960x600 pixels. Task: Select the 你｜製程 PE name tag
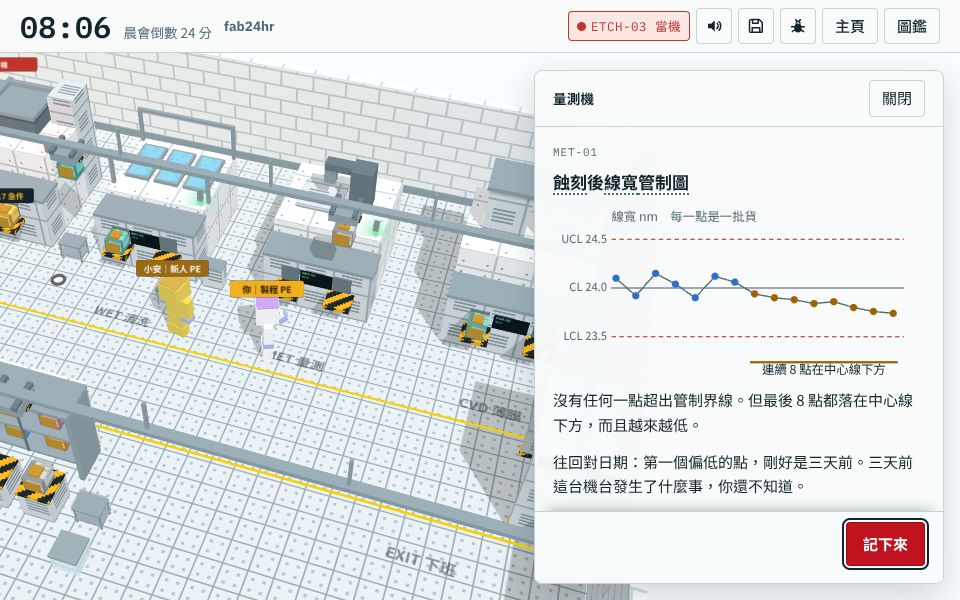[x=267, y=290]
